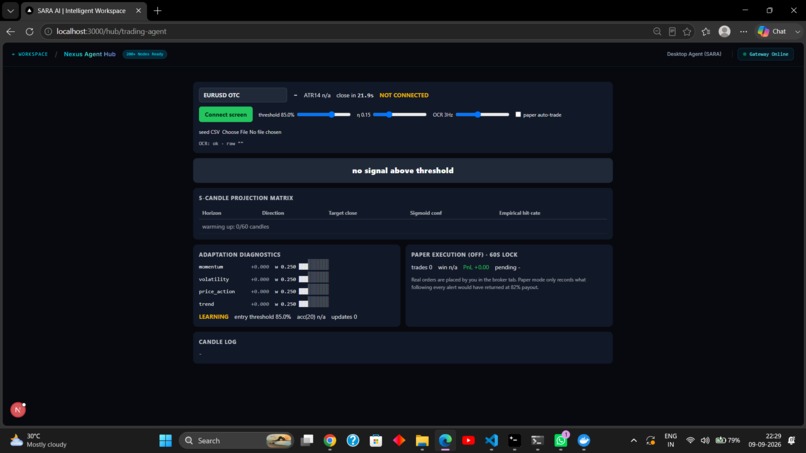Adjust the OCR 3Hz slider

tap(482, 114)
